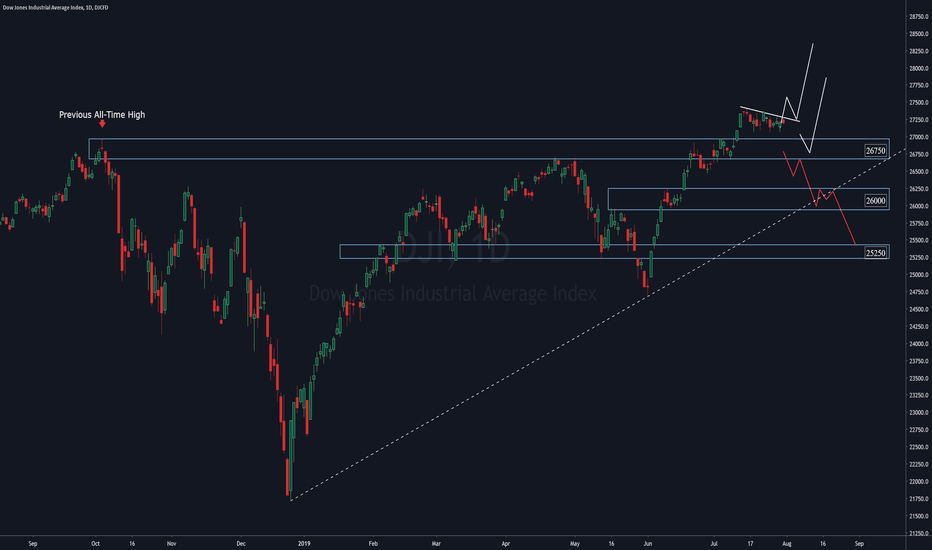Select the boxed 26750 price level label
Viewport: 932px width, 550px height.
pos(876,151)
